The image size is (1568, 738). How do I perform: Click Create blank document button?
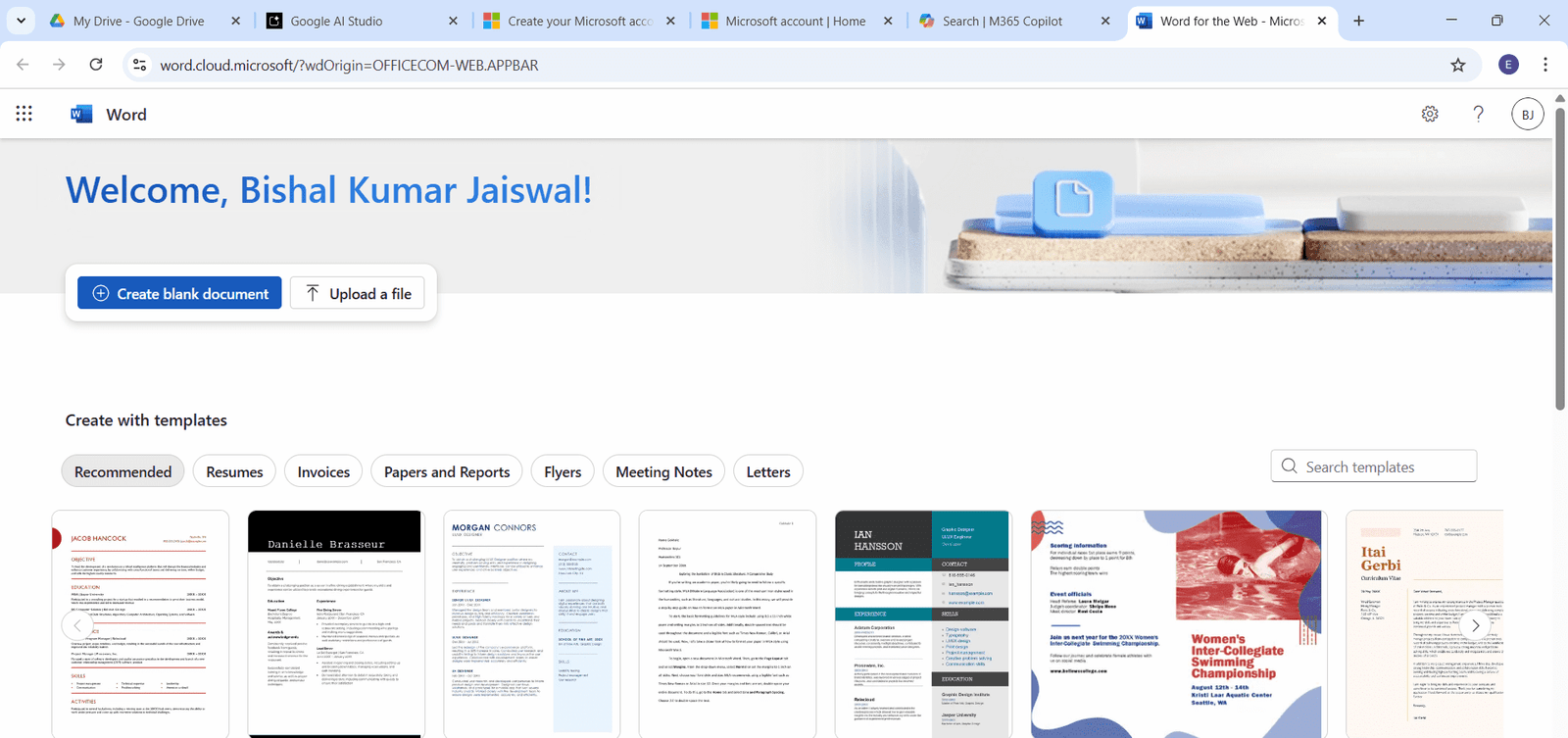coord(179,293)
